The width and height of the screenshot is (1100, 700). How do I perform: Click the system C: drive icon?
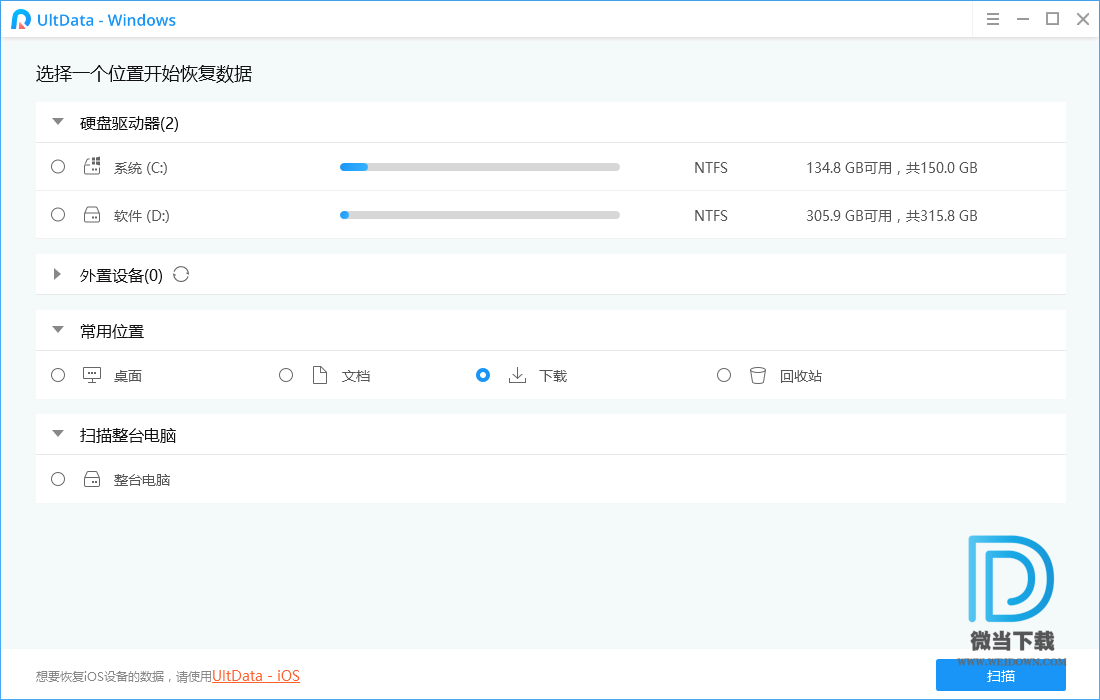pos(92,166)
